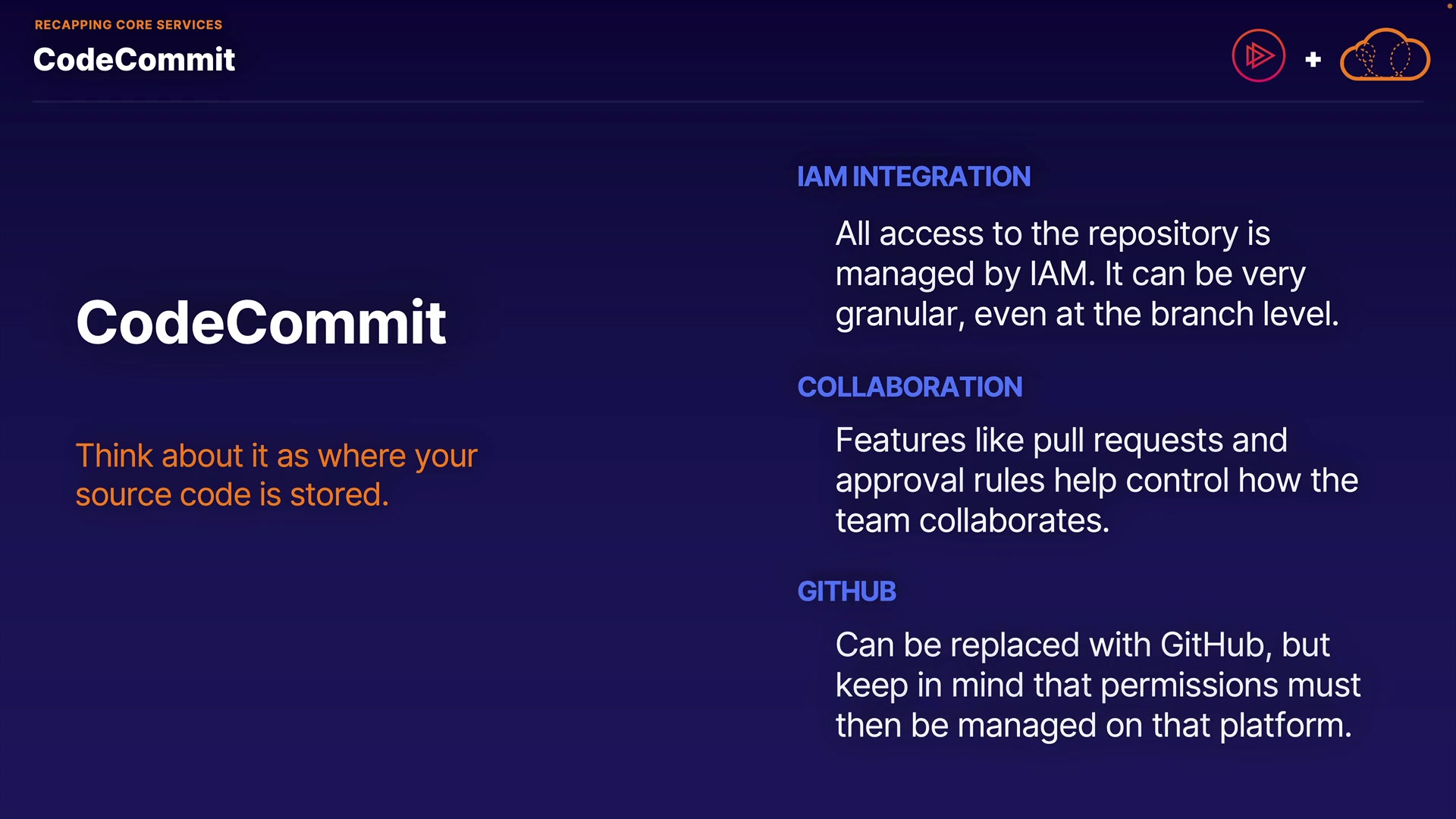1456x819 pixels.
Task: Click the red Pluralsight play logo
Action: [1258, 55]
